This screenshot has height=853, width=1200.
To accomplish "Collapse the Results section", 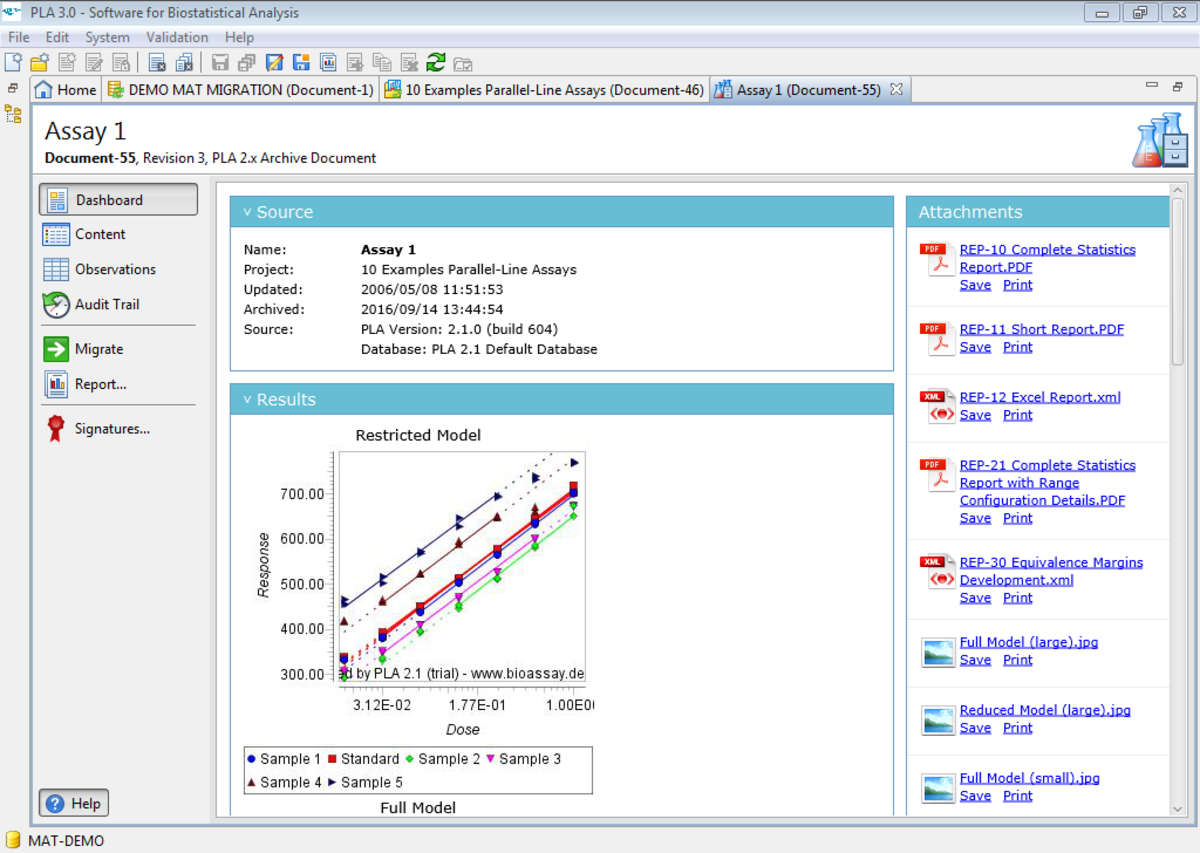I will pos(247,399).
